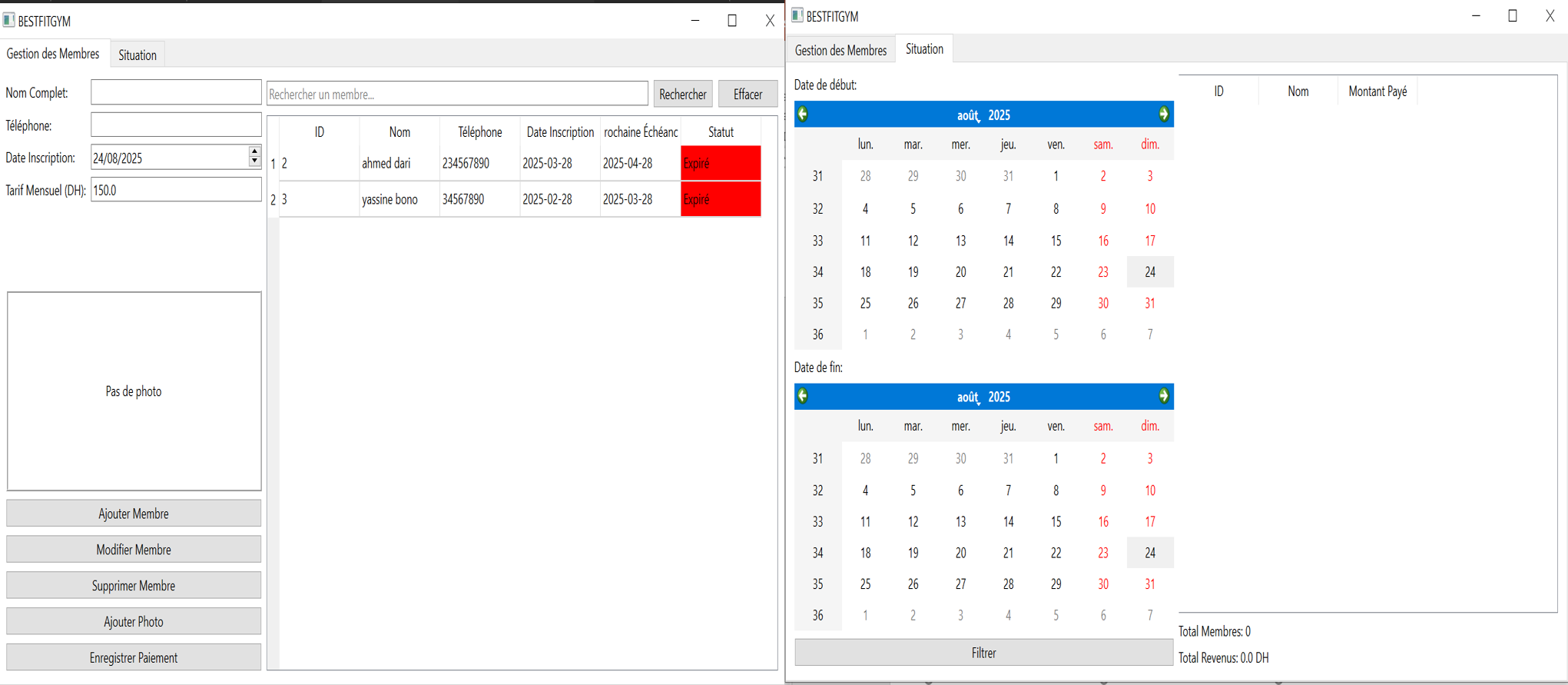This screenshot has height=685, width=1568.
Task: Open month selector in start date calendar
Action: (967, 115)
